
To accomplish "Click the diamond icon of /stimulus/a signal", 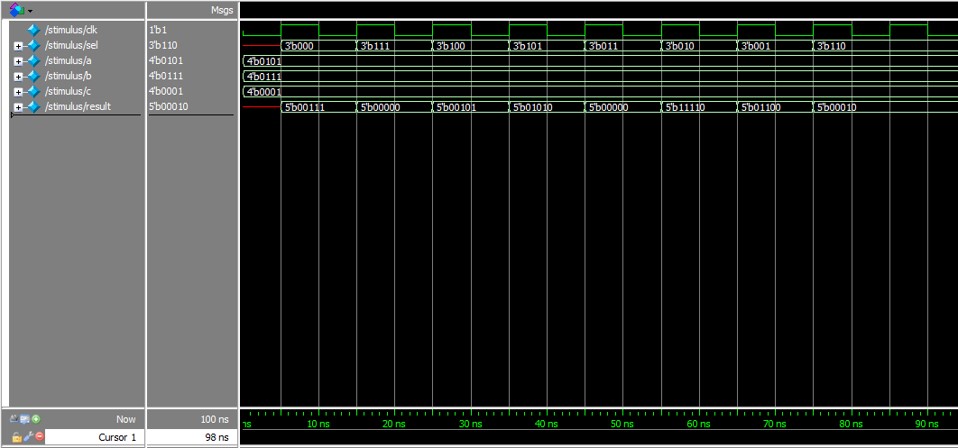I will 33,61.
